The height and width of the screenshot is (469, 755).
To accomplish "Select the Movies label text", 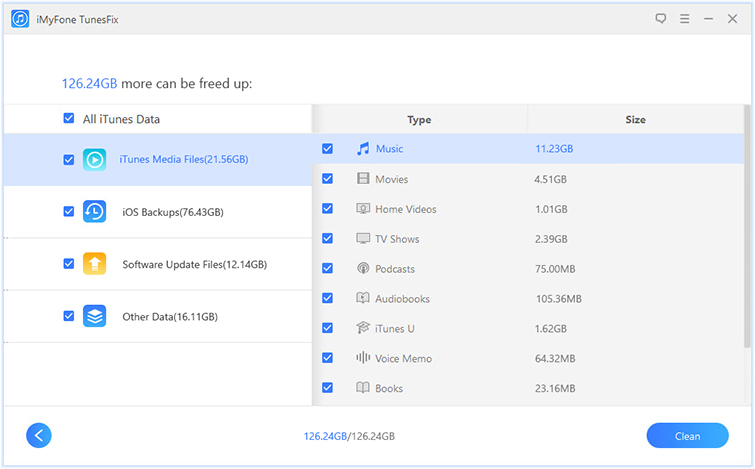I will [391, 179].
